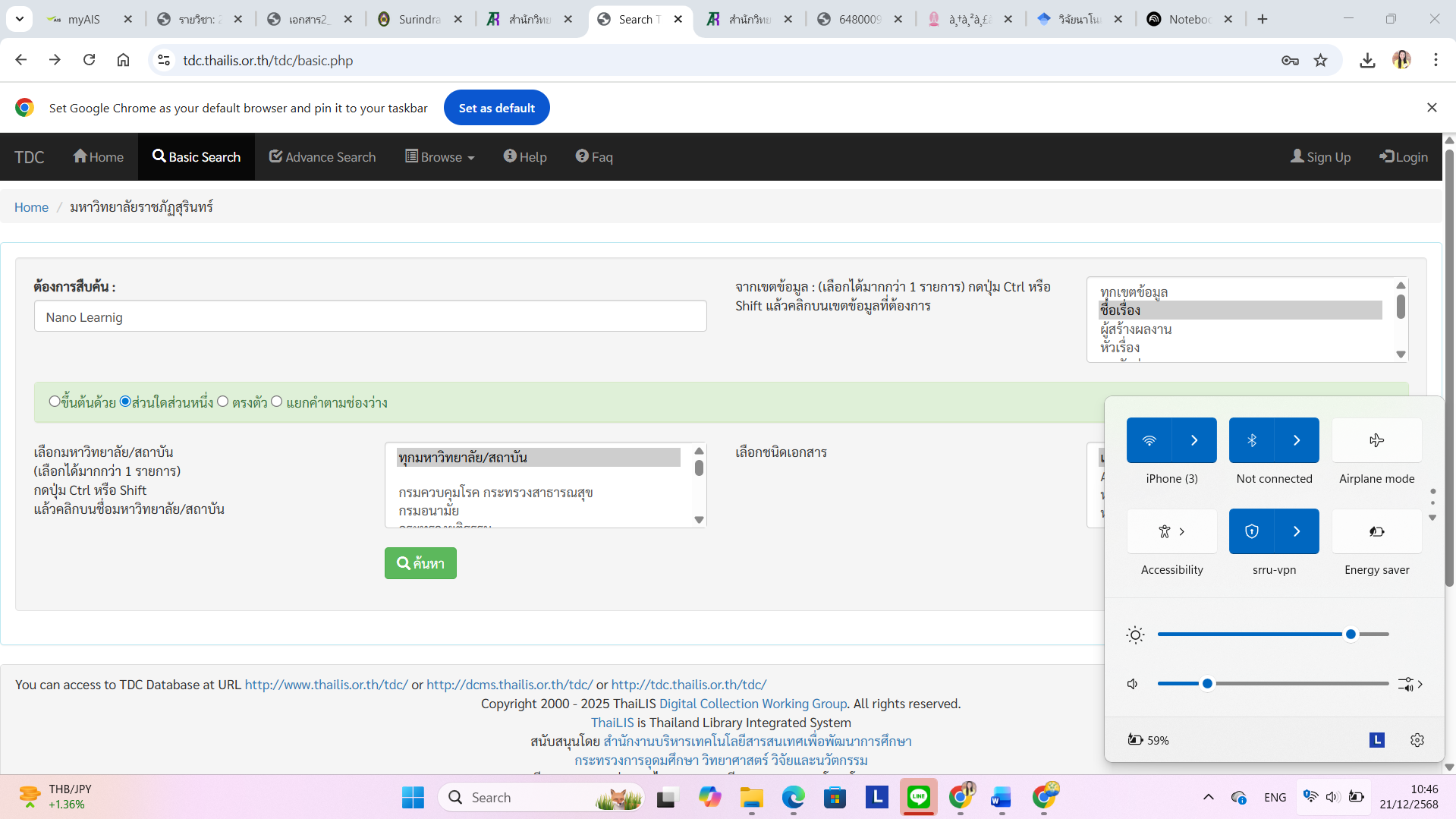This screenshot has width=1456, height=819.
Task: Expand Wi-Fi network list chevron
Action: coord(1193,440)
